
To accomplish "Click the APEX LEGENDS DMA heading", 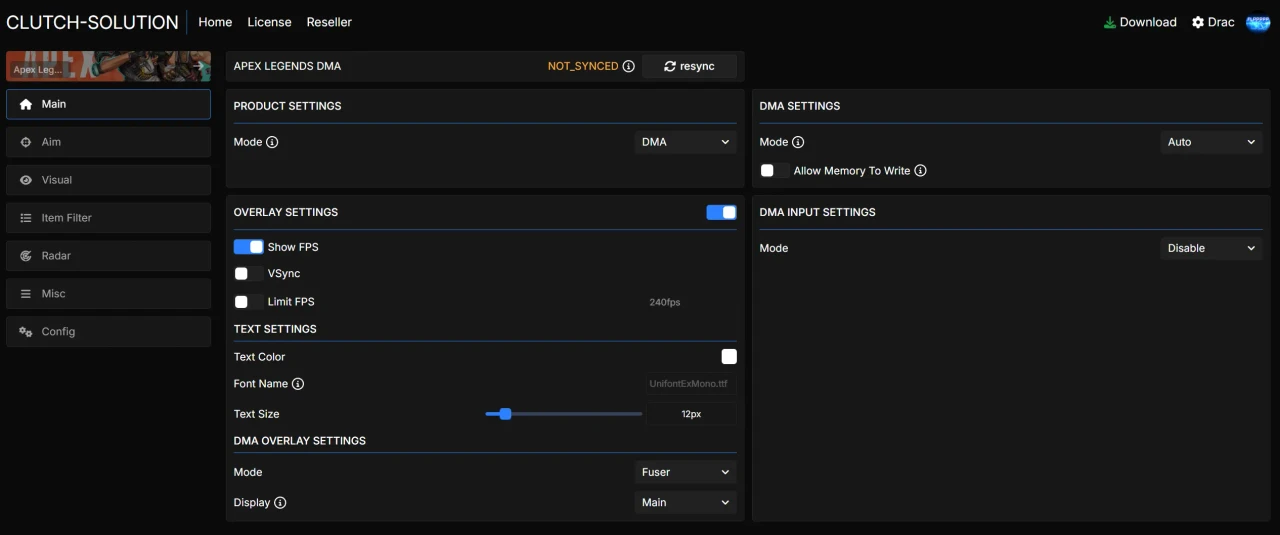I will click(x=287, y=66).
